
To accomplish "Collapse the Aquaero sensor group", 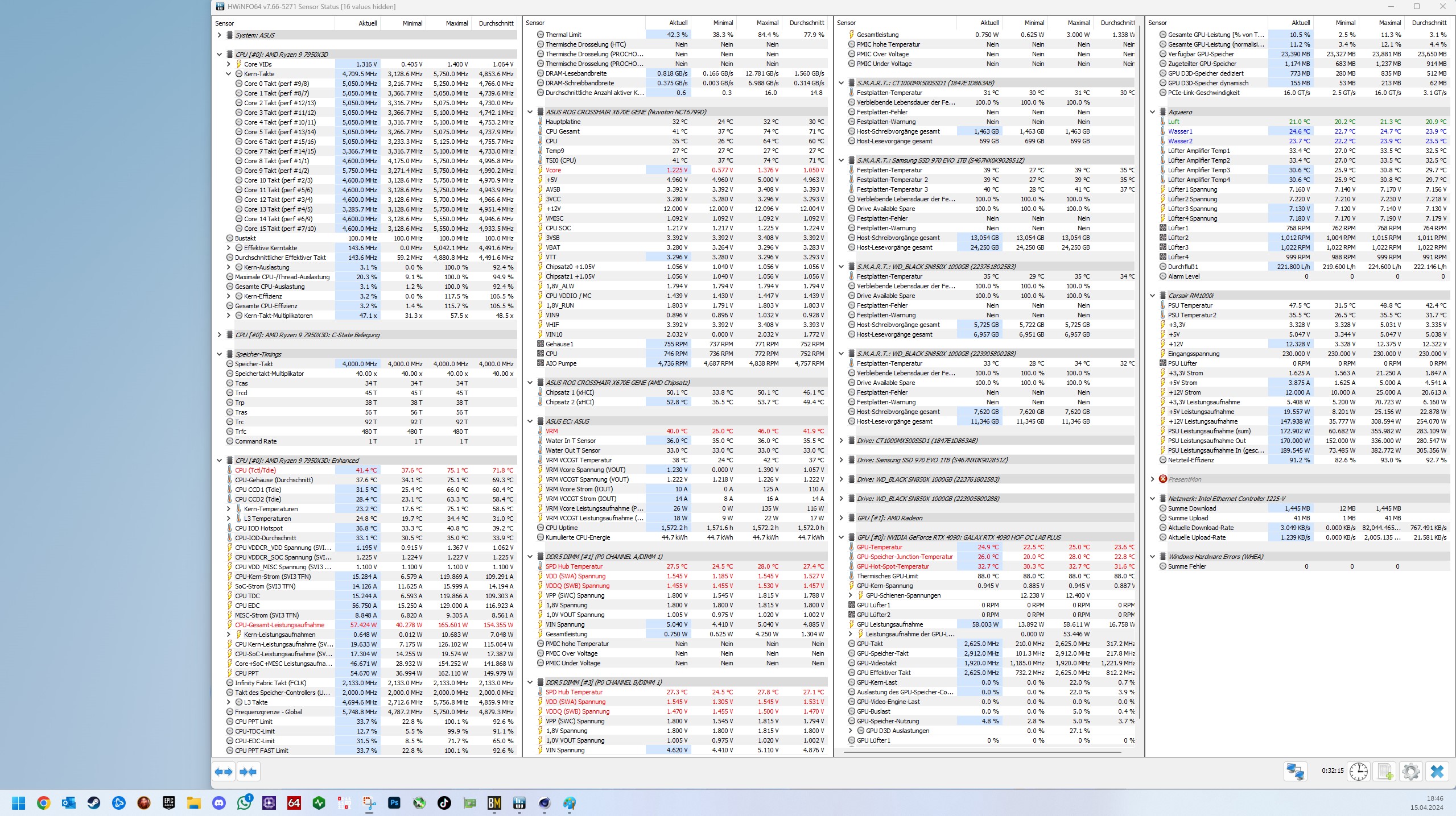I will point(1153,112).
